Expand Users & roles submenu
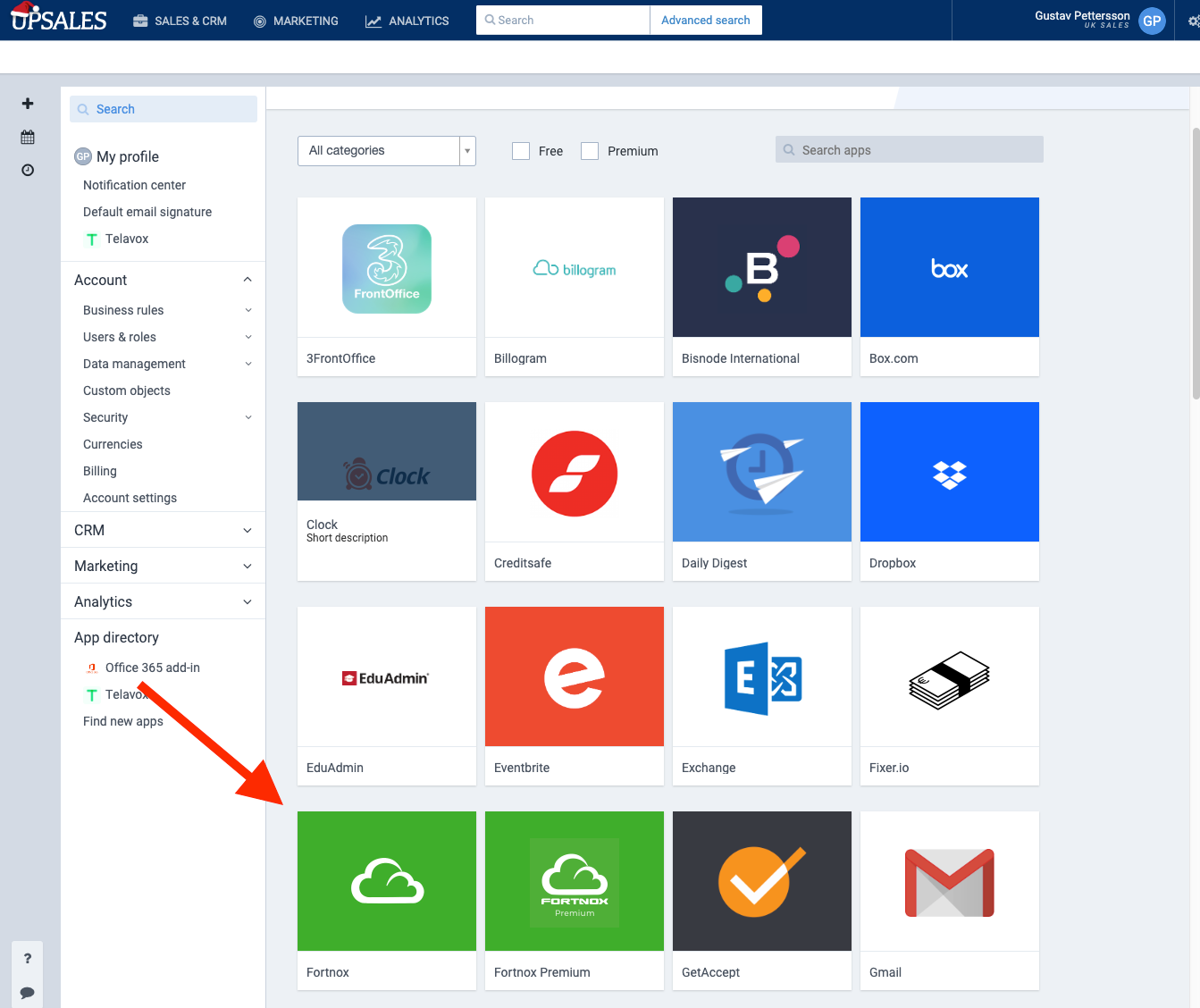Viewport: 1200px width, 1008px height. [x=248, y=337]
